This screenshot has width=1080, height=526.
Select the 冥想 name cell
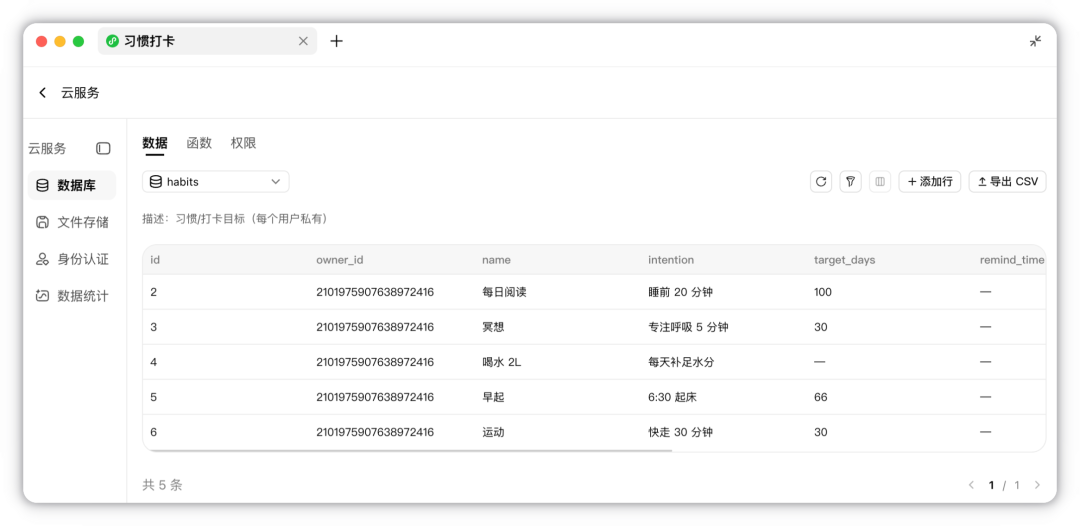tap(493, 328)
